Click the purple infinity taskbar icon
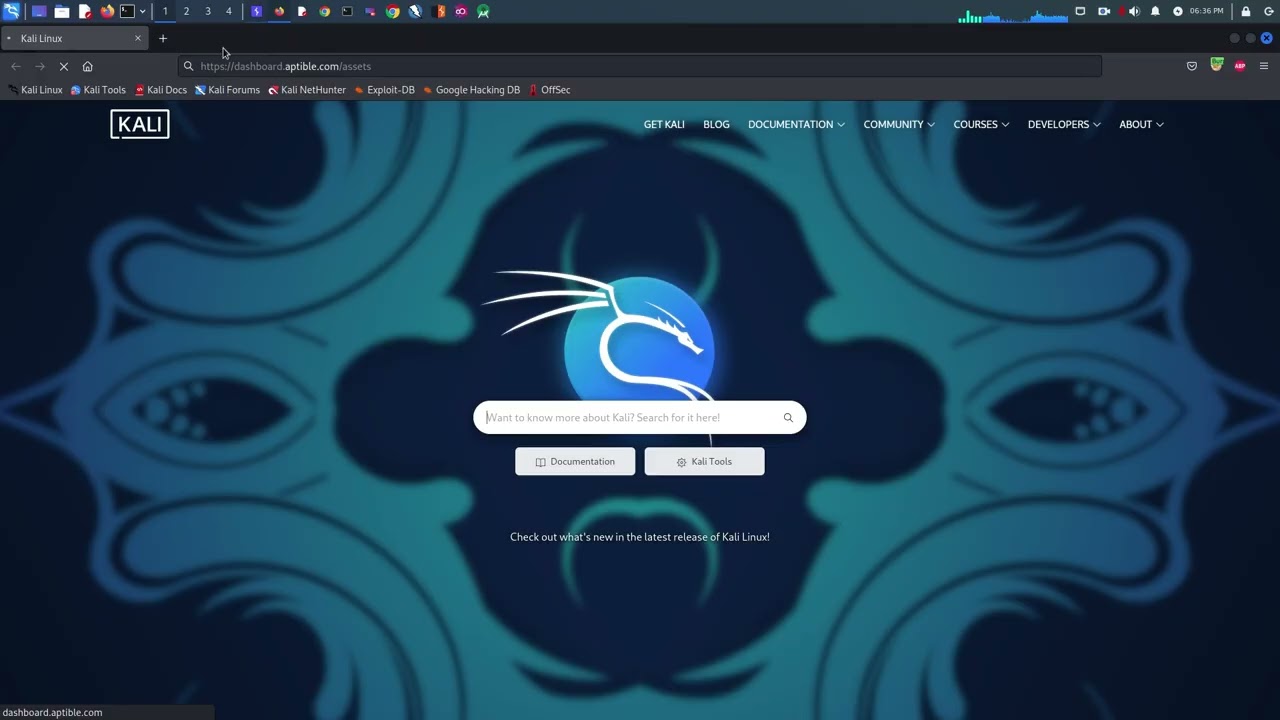This screenshot has width=1280, height=720. 461,11
